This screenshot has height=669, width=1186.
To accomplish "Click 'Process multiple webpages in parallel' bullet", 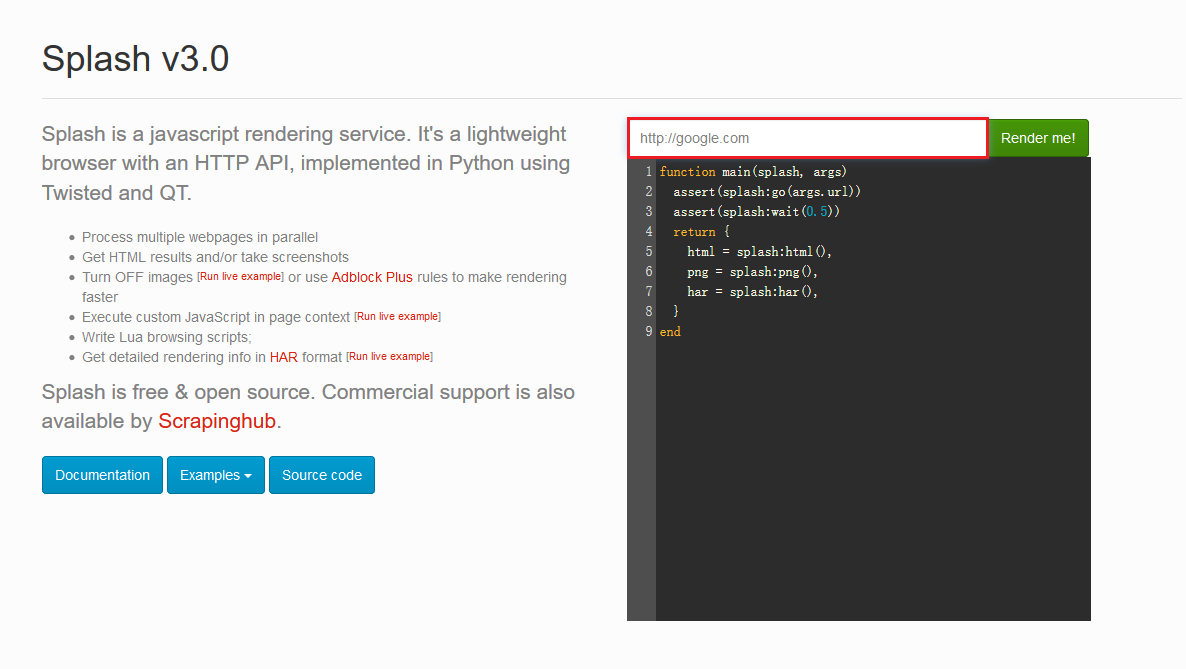I will [200, 237].
